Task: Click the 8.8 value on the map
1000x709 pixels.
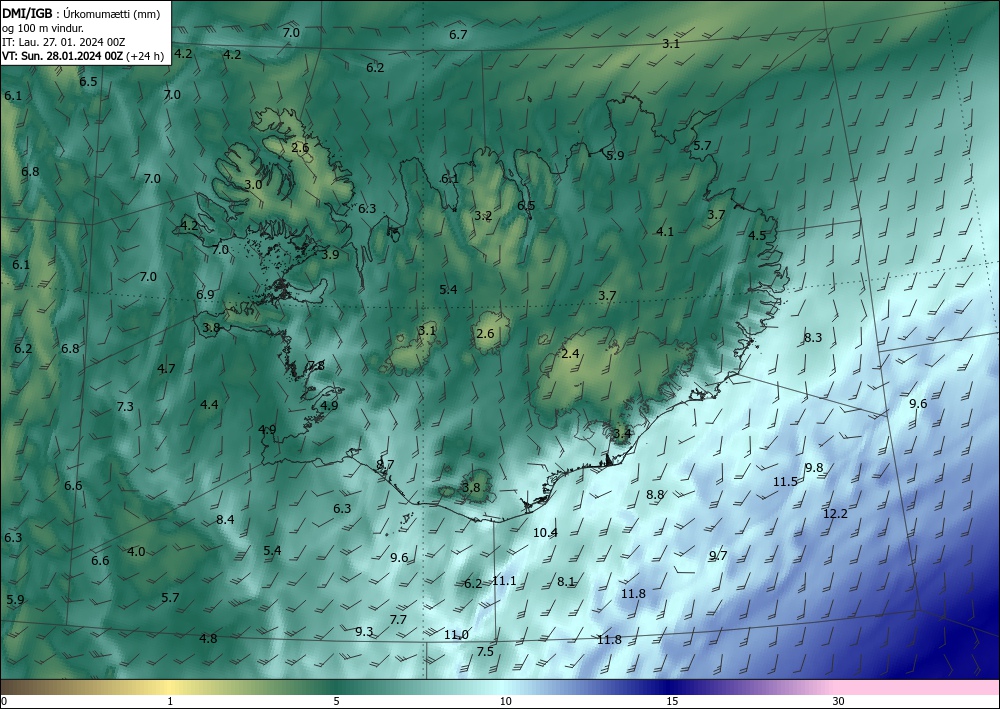Action: (655, 495)
